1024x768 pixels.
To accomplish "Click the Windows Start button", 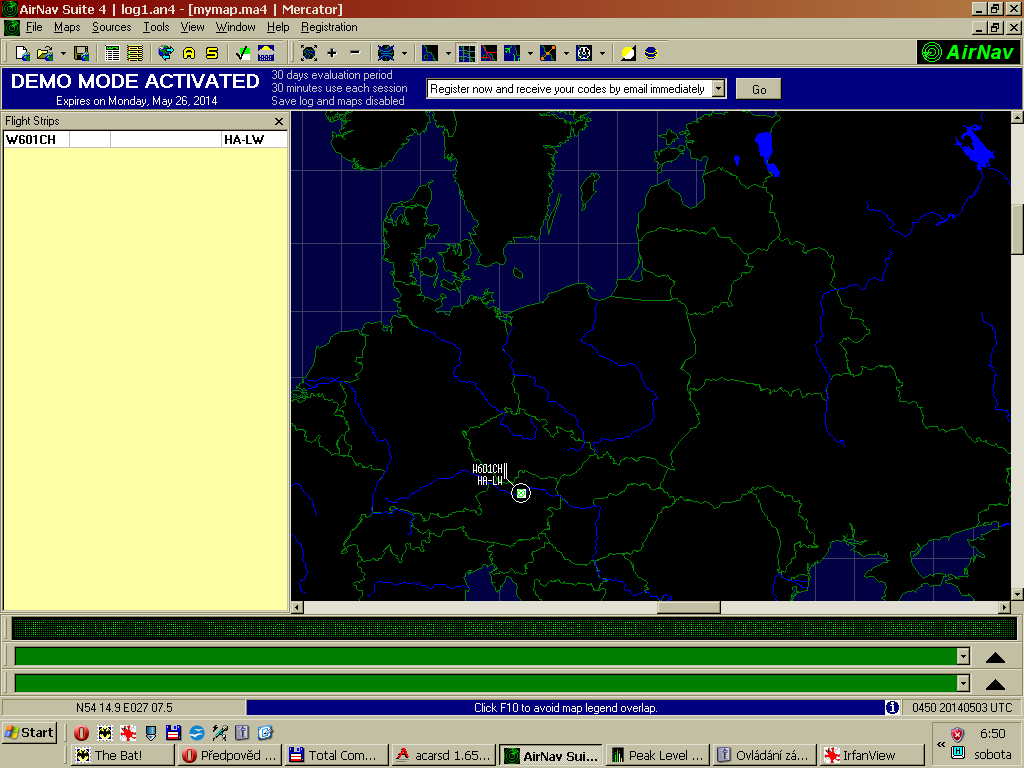I will [29, 733].
